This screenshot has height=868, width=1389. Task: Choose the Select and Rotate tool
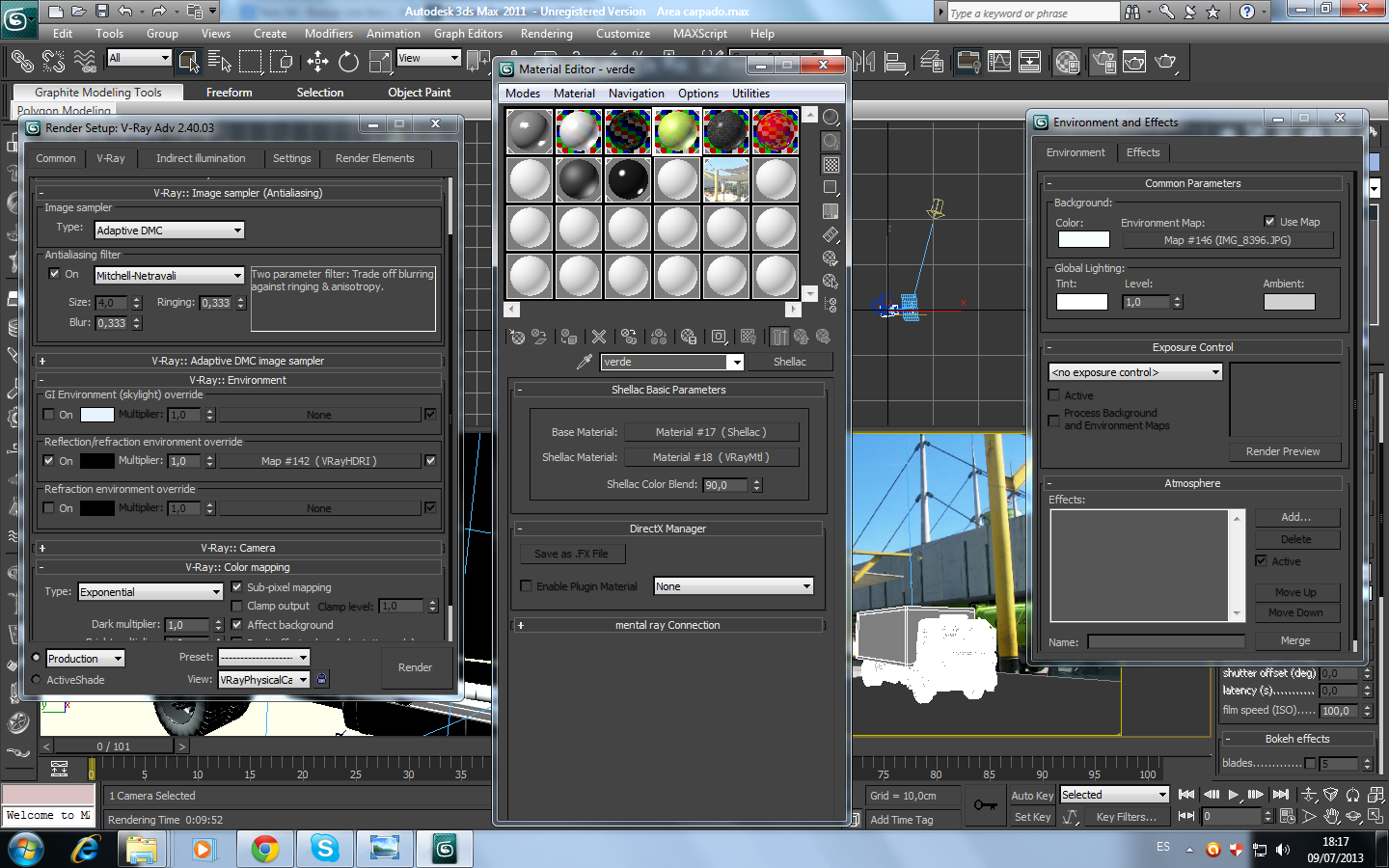point(349,62)
